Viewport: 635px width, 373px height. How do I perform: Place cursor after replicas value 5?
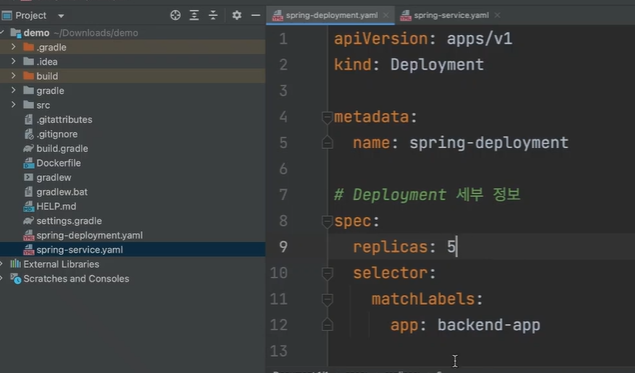[x=457, y=247]
